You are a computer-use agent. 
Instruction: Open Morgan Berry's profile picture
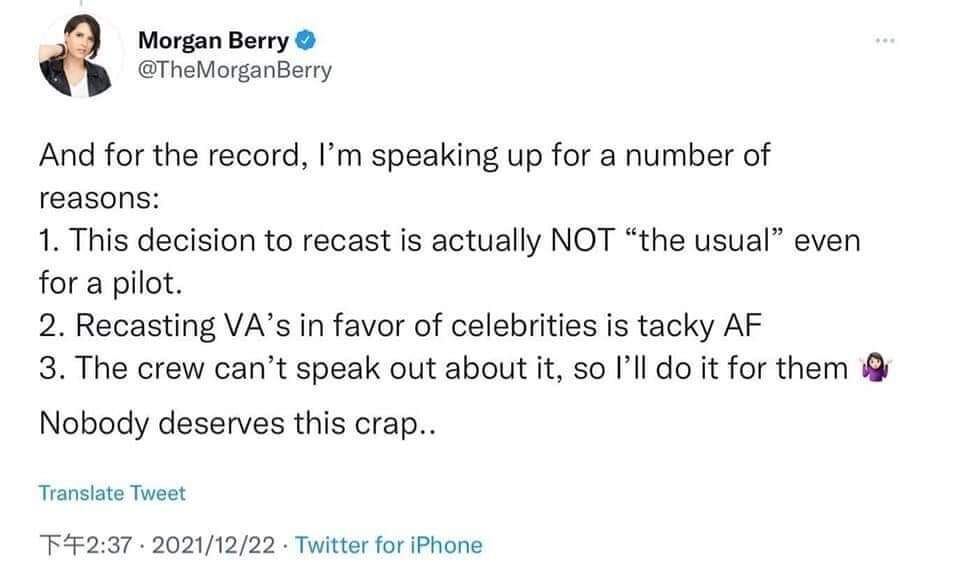coord(76,56)
